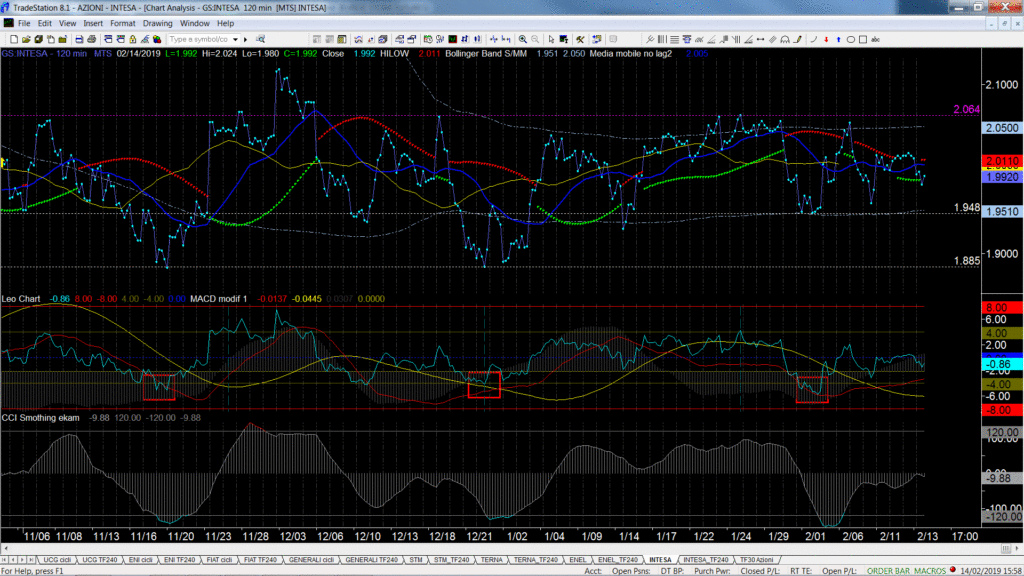This screenshot has width=1024, height=576.
Task: Select the blue up arrow drawing tool
Action: [x=839, y=39]
